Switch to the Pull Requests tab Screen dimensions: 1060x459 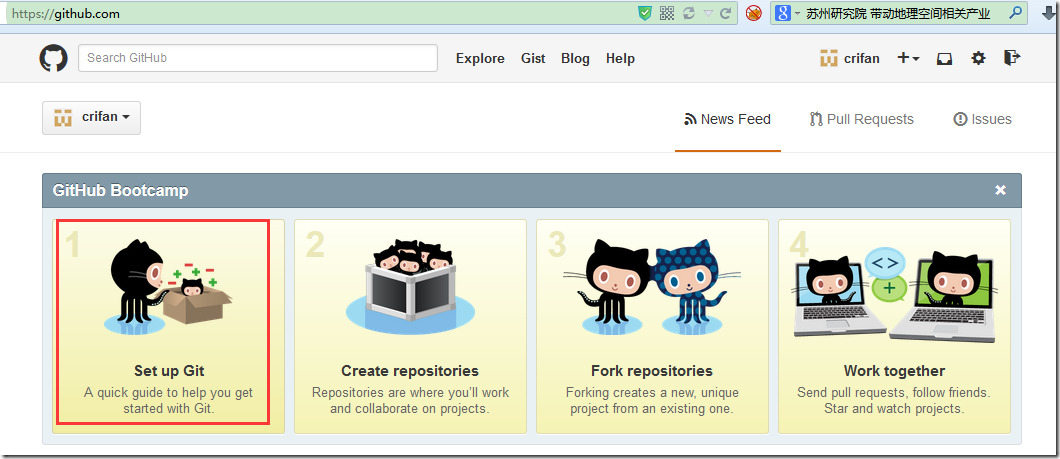pos(861,119)
